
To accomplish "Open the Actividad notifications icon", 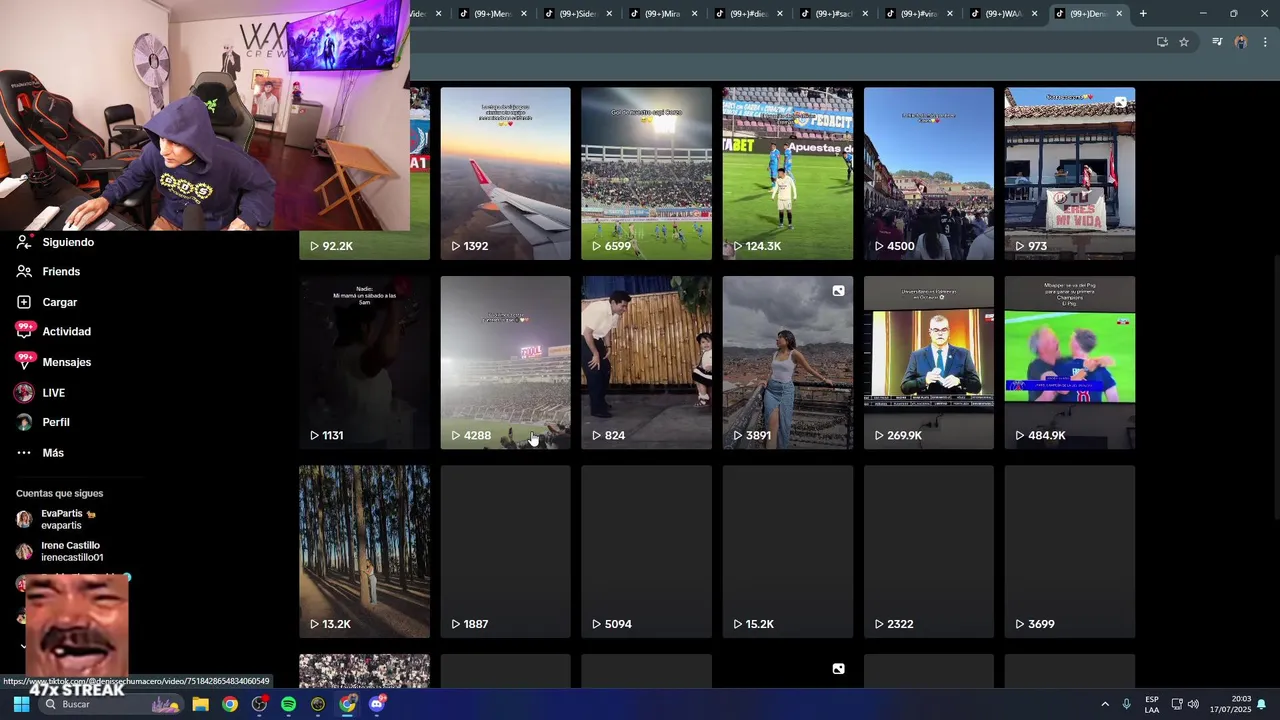I will (24, 331).
